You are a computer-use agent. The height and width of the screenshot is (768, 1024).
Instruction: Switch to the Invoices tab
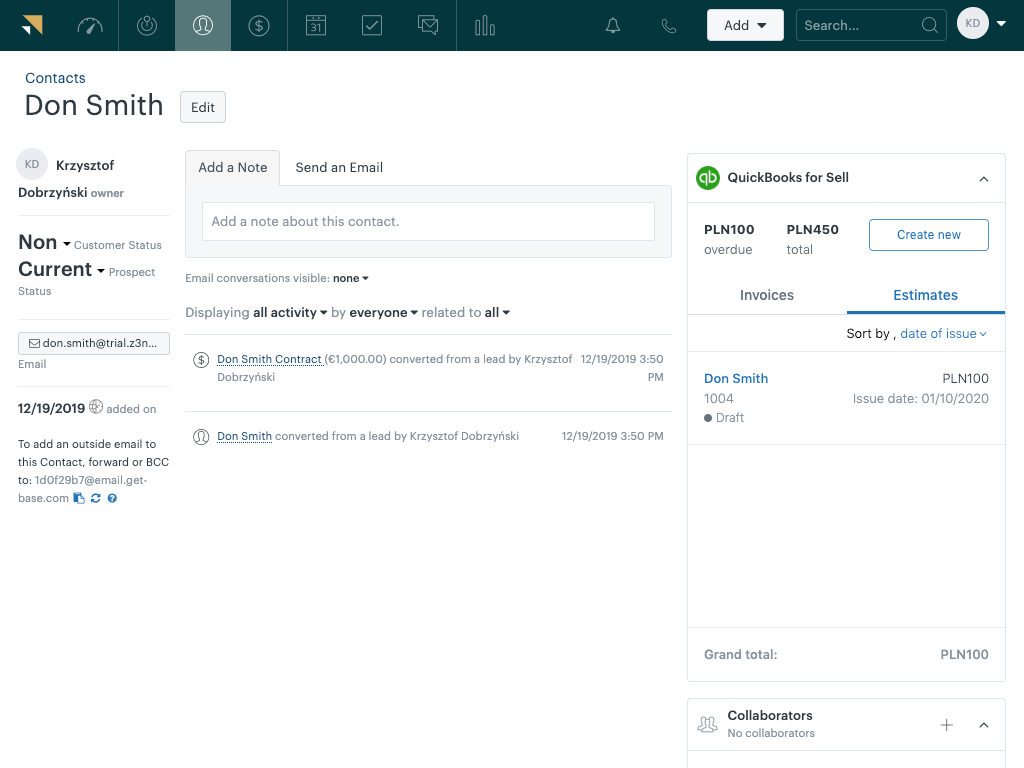[x=767, y=295]
